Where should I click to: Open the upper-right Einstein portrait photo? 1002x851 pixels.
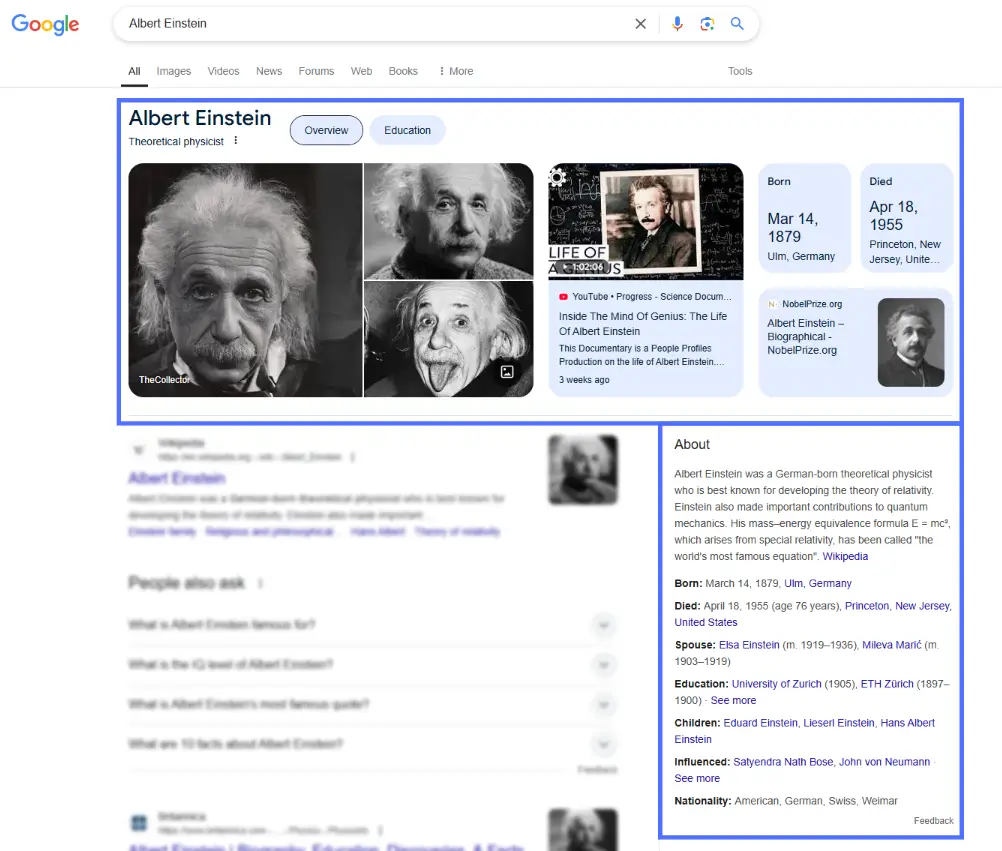(449, 221)
